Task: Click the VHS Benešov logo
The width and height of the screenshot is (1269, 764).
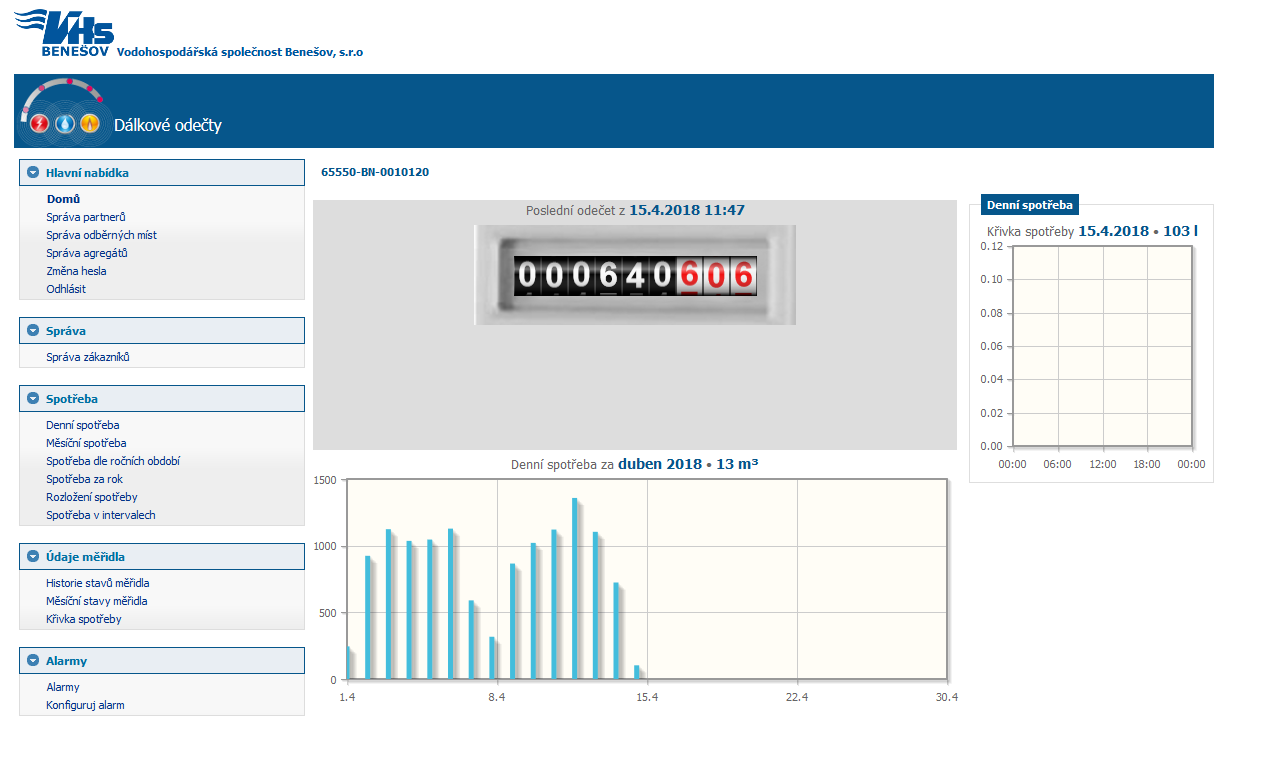Action: click(65, 32)
